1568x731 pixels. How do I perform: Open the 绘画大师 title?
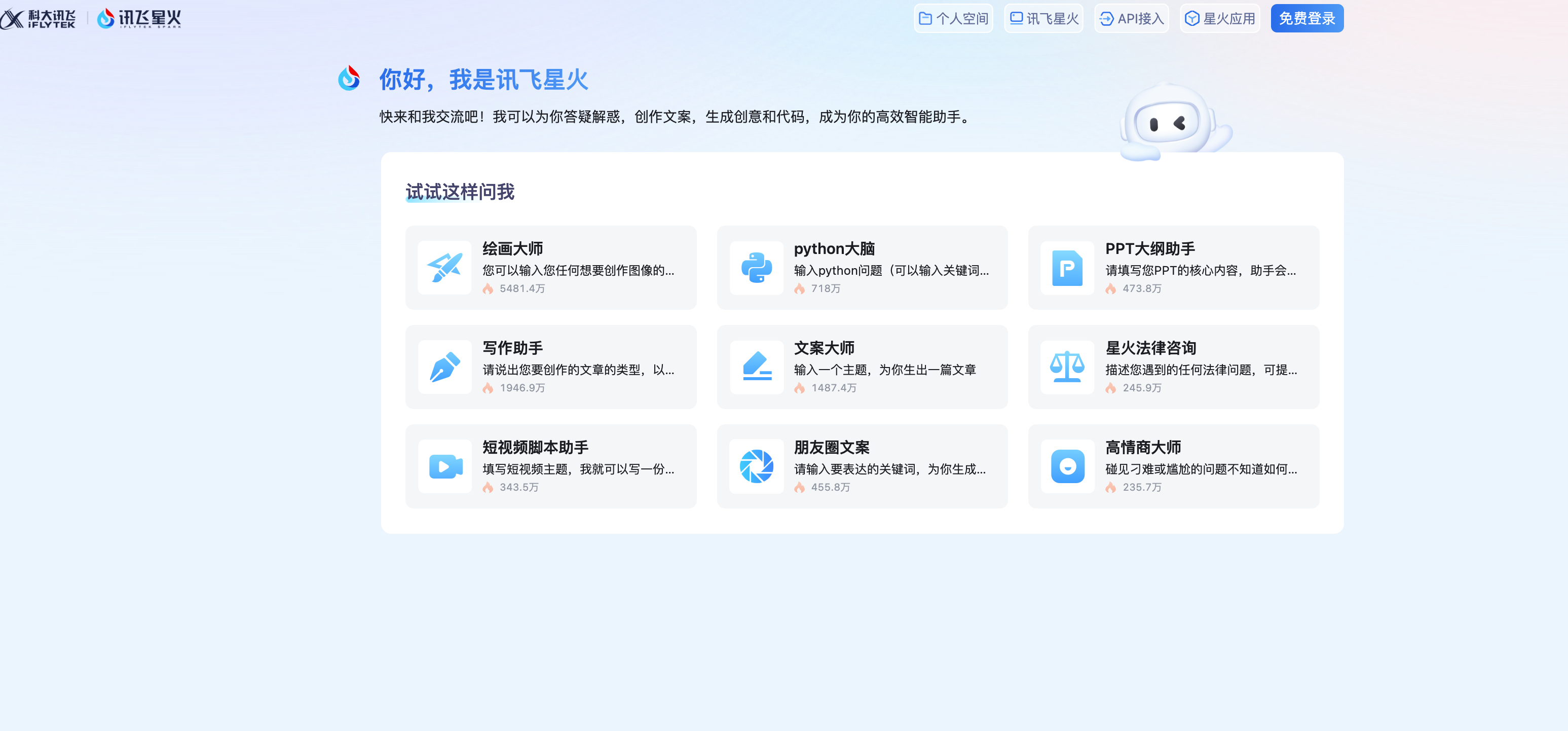pos(512,249)
